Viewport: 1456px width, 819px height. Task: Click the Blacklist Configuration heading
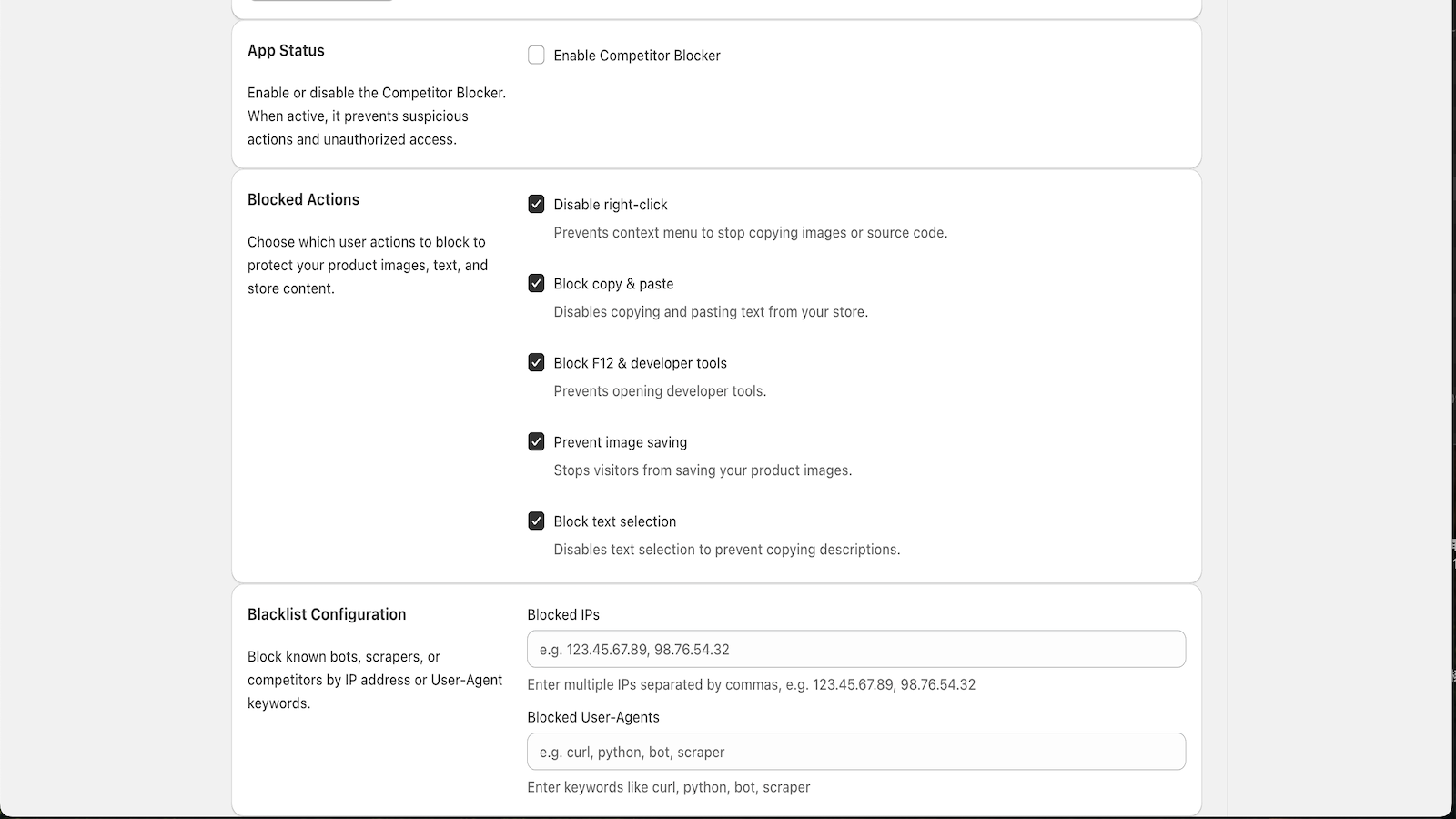[327, 614]
